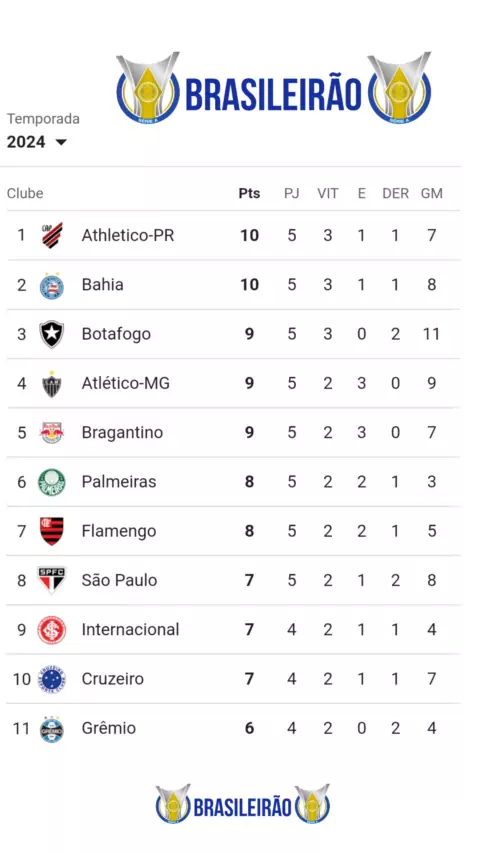Screen dimensions: 480x854
Task: Click the Bahia club crest
Action: 52,285
